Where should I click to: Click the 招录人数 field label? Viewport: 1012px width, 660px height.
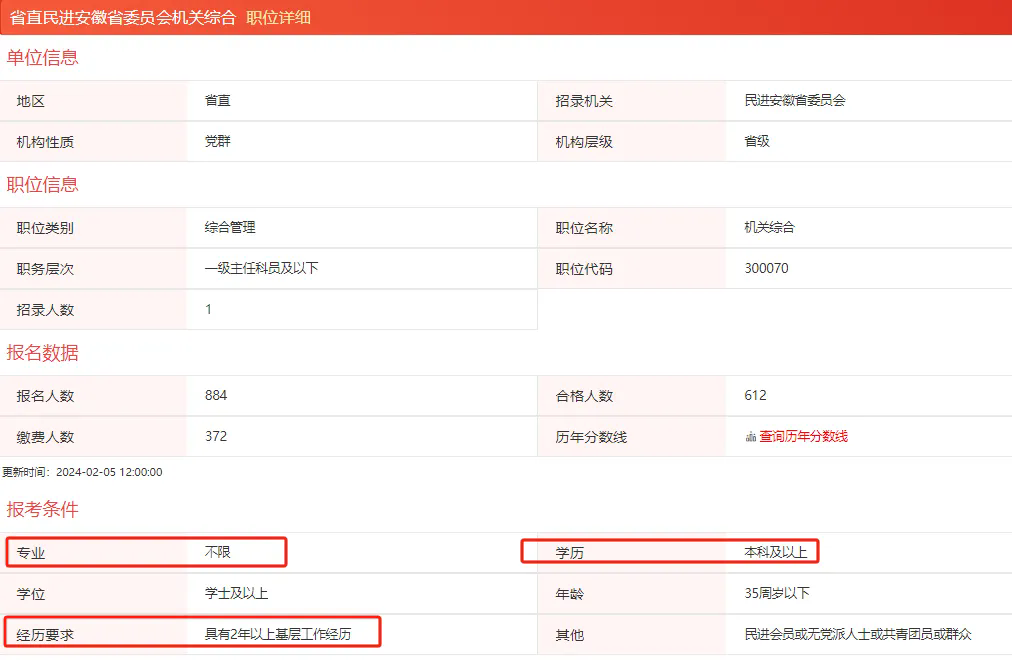tap(45, 310)
